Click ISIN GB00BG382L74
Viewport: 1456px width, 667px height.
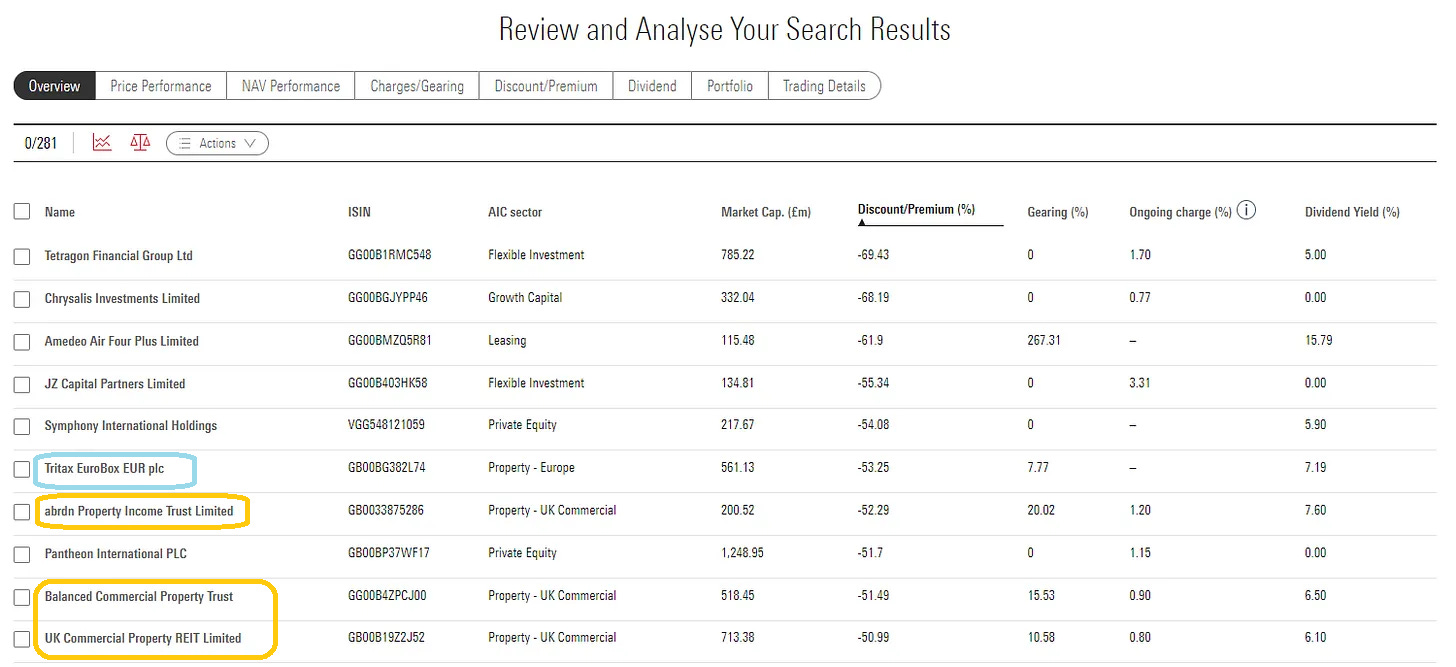pyautogui.click(x=386, y=468)
